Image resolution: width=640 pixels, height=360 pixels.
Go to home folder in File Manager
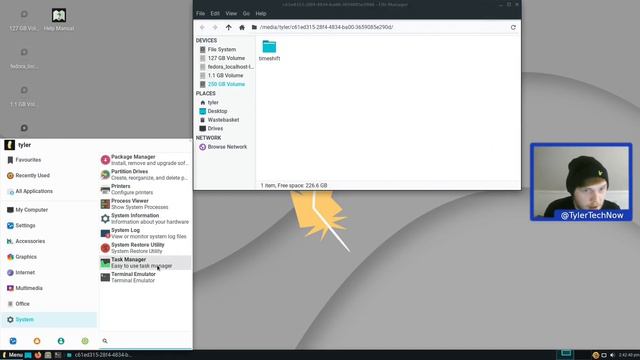pyautogui.click(x=242, y=27)
